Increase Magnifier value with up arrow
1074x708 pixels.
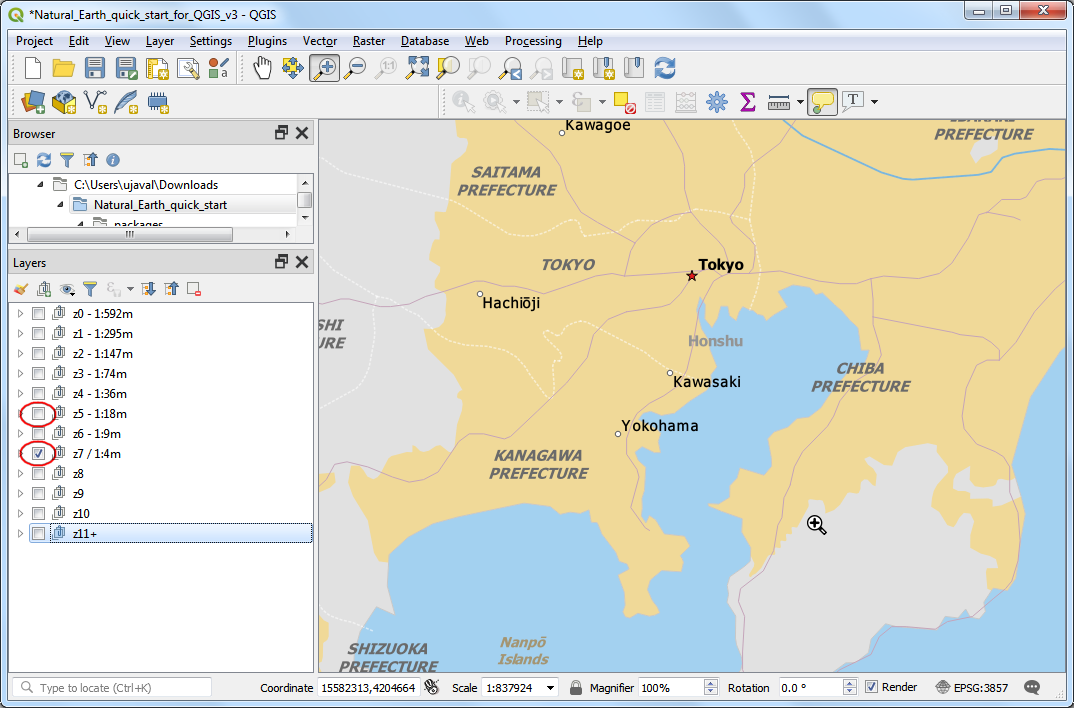pos(711,684)
